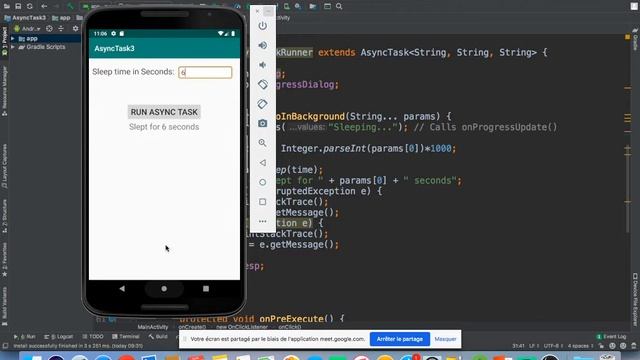The width and height of the screenshot is (640, 360).
Task: Click onCreate() in the editor breadcrumb
Action: pyautogui.click(x=192, y=327)
